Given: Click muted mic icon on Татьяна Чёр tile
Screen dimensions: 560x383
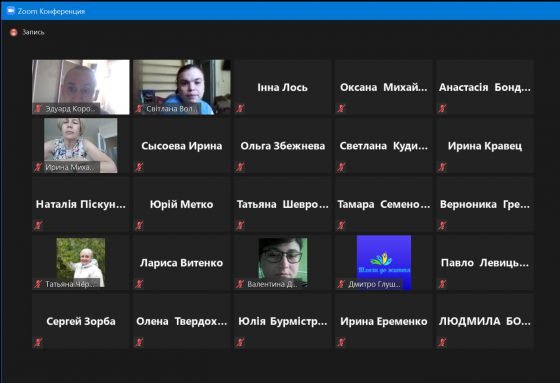Looking at the screenshot, I should tap(38, 284).
